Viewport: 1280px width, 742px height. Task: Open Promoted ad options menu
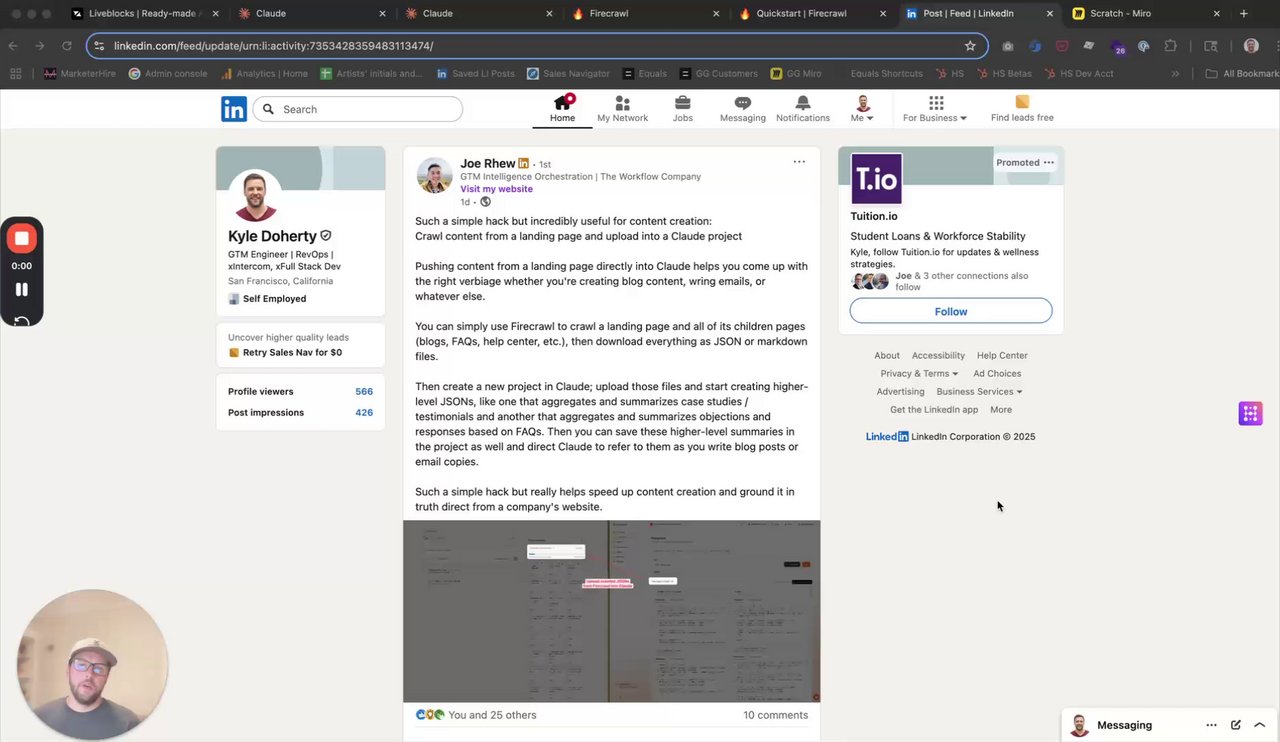point(1049,162)
